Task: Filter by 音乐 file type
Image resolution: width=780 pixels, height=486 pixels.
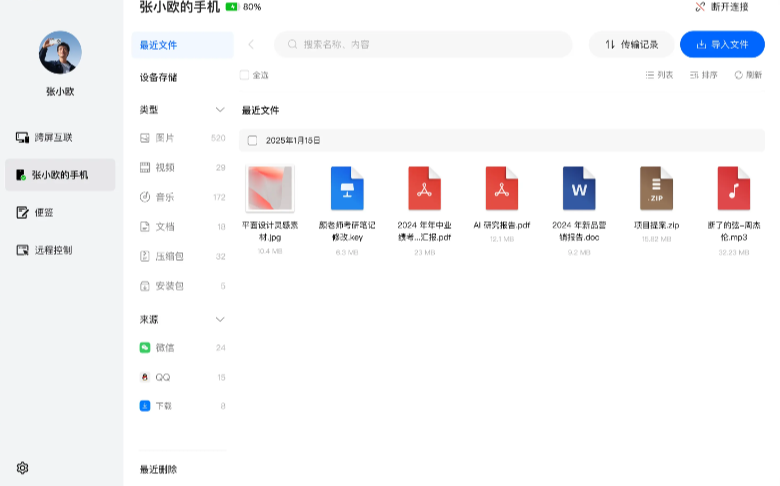Action: [182, 197]
